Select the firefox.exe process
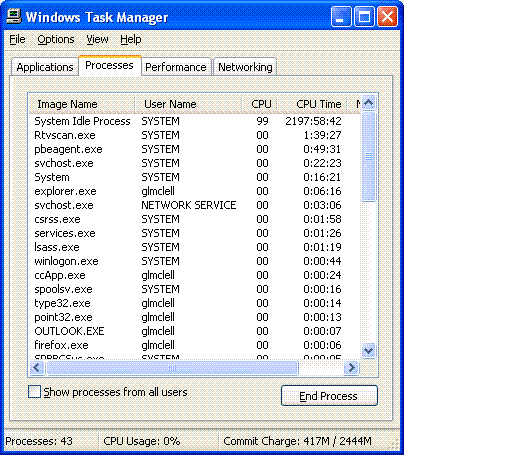Screen dimensions: 512x455 point(195,345)
